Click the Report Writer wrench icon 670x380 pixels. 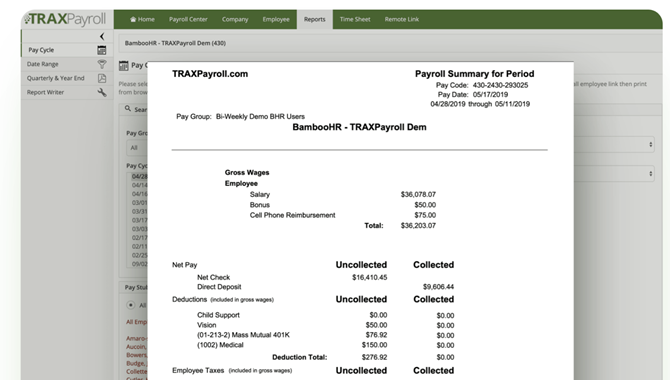pos(102,92)
